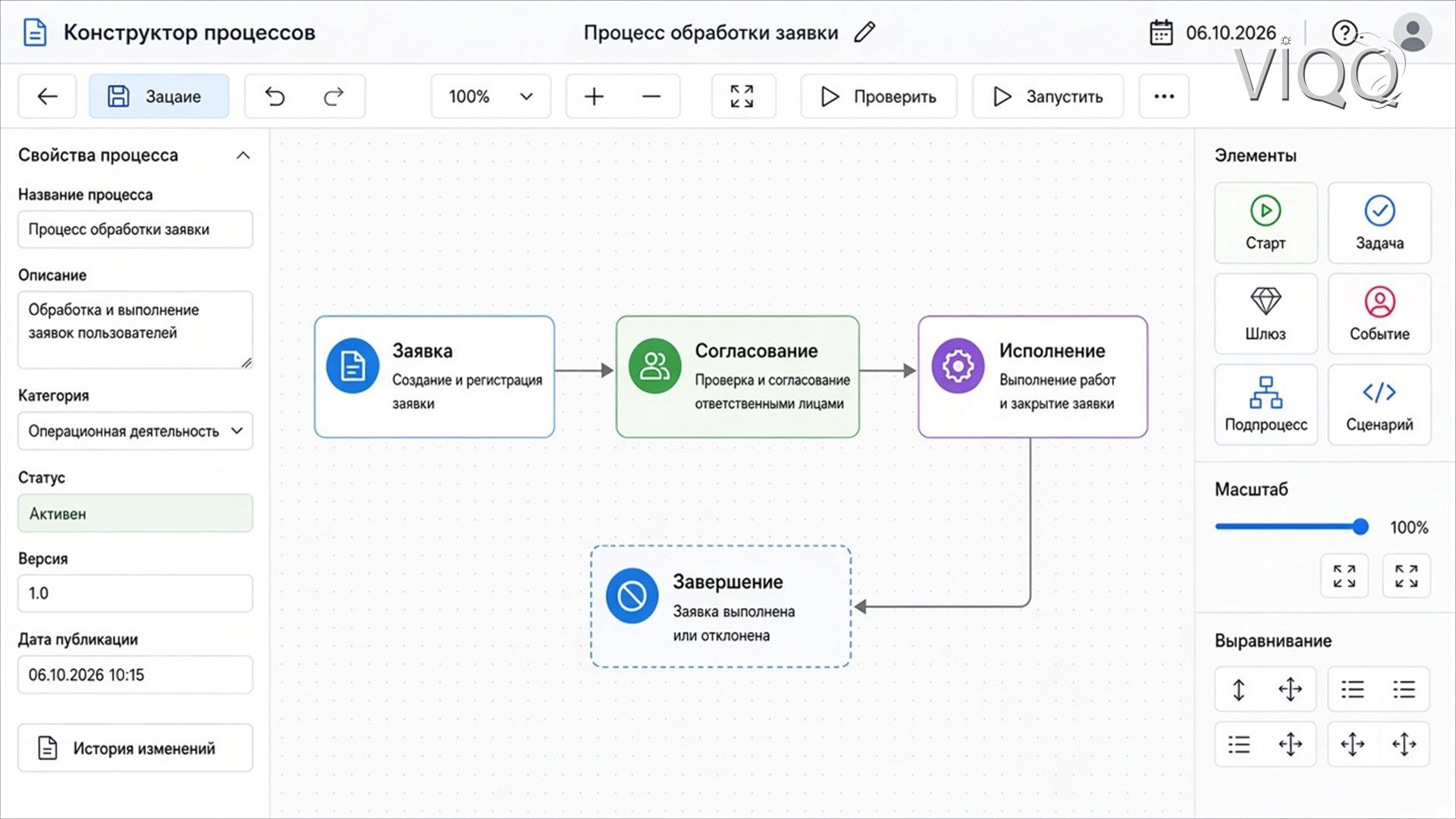
Task: Open История изменений
Action: [x=135, y=748]
